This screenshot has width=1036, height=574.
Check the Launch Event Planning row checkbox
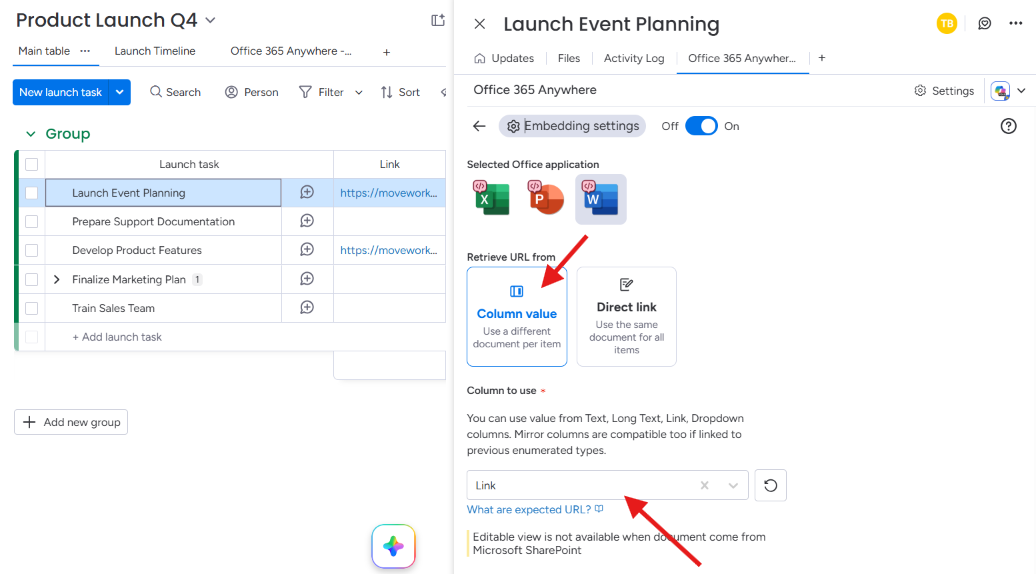(x=32, y=193)
